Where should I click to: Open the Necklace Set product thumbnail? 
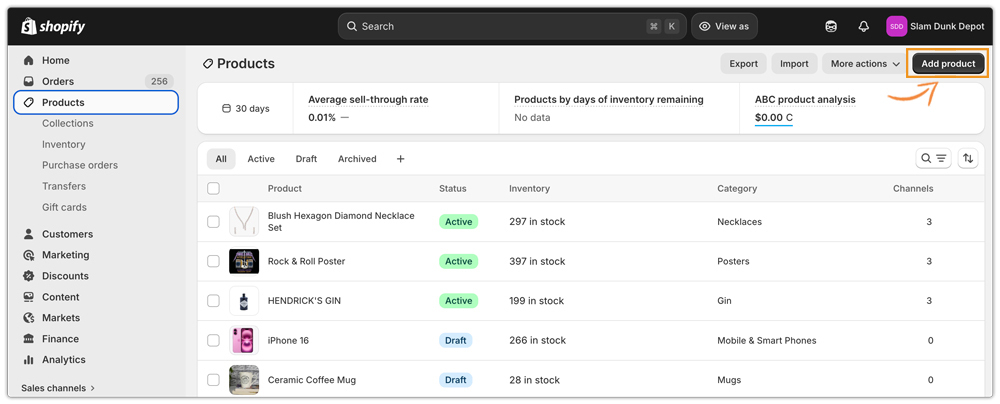[244, 221]
